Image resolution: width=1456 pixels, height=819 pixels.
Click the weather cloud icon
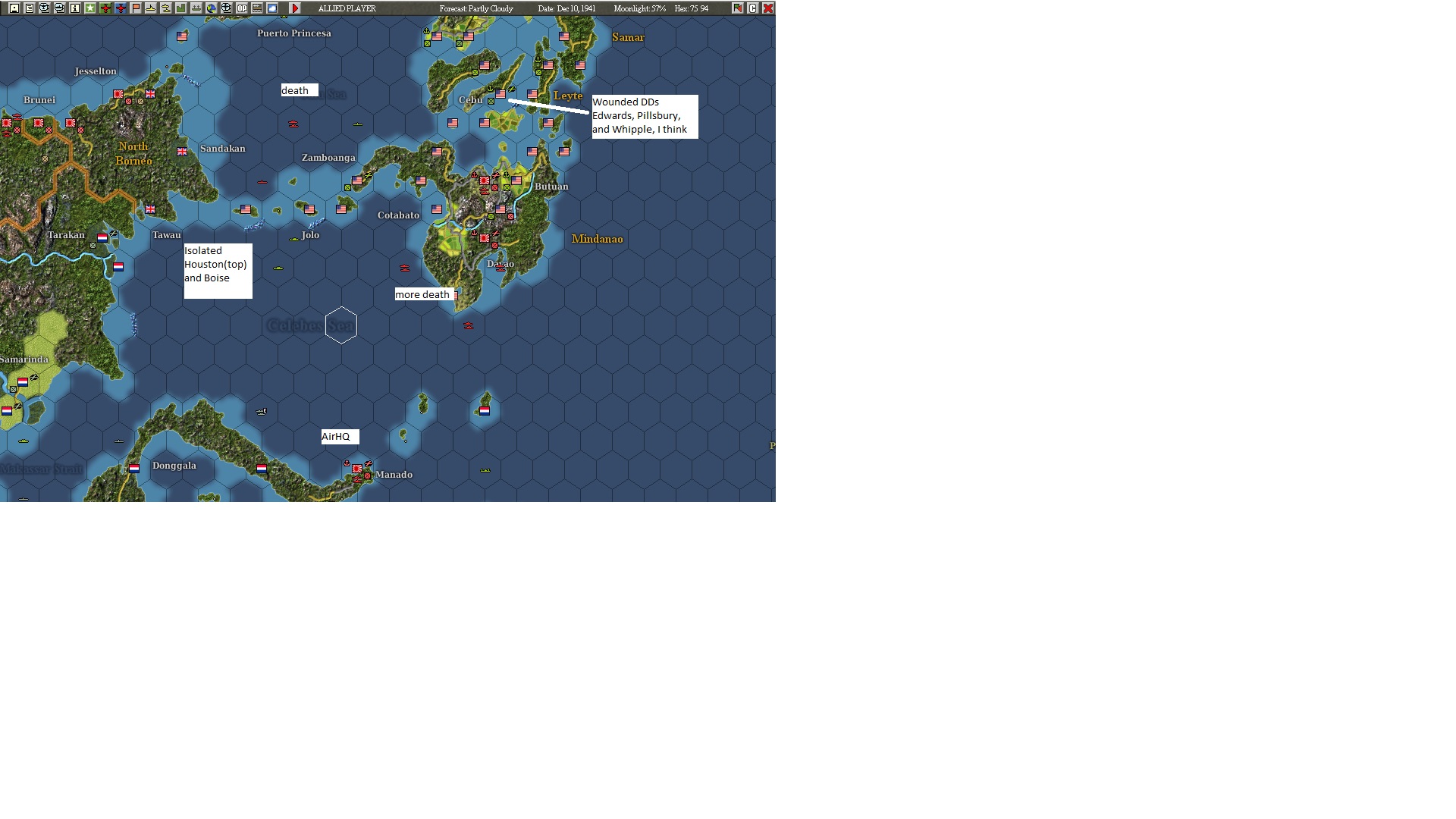tap(272, 8)
